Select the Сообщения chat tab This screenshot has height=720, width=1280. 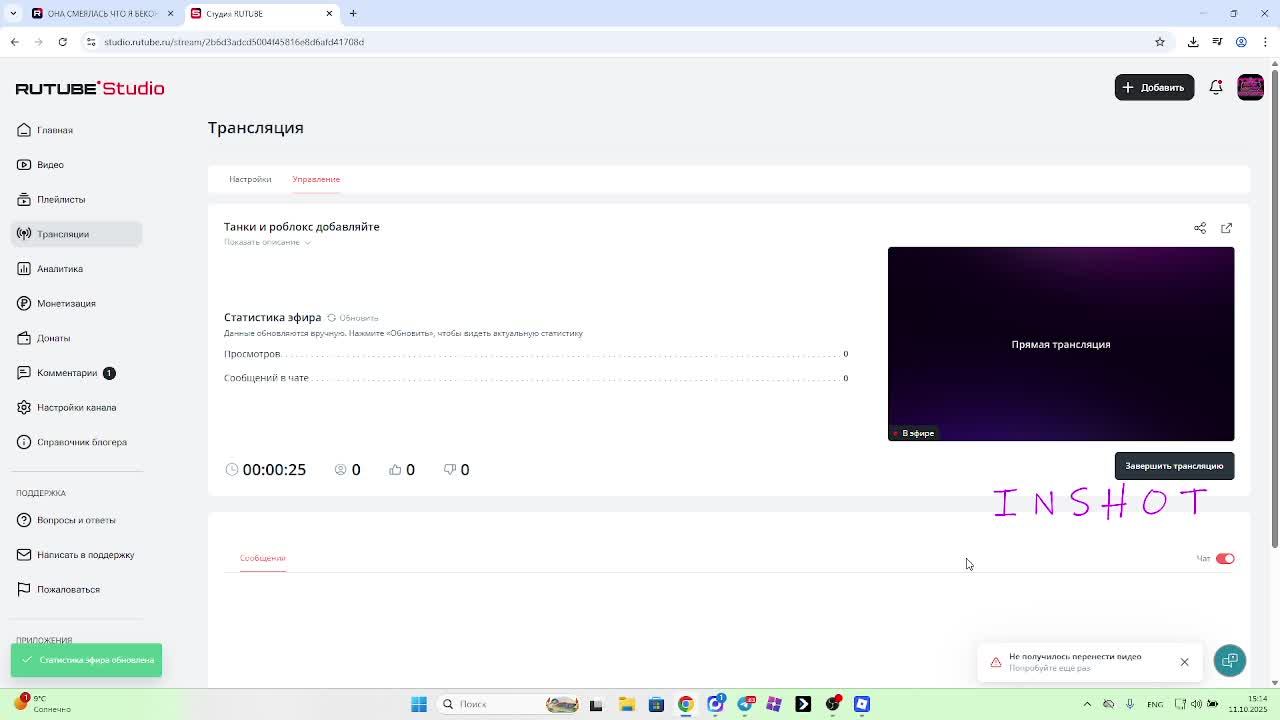tap(263, 558)
